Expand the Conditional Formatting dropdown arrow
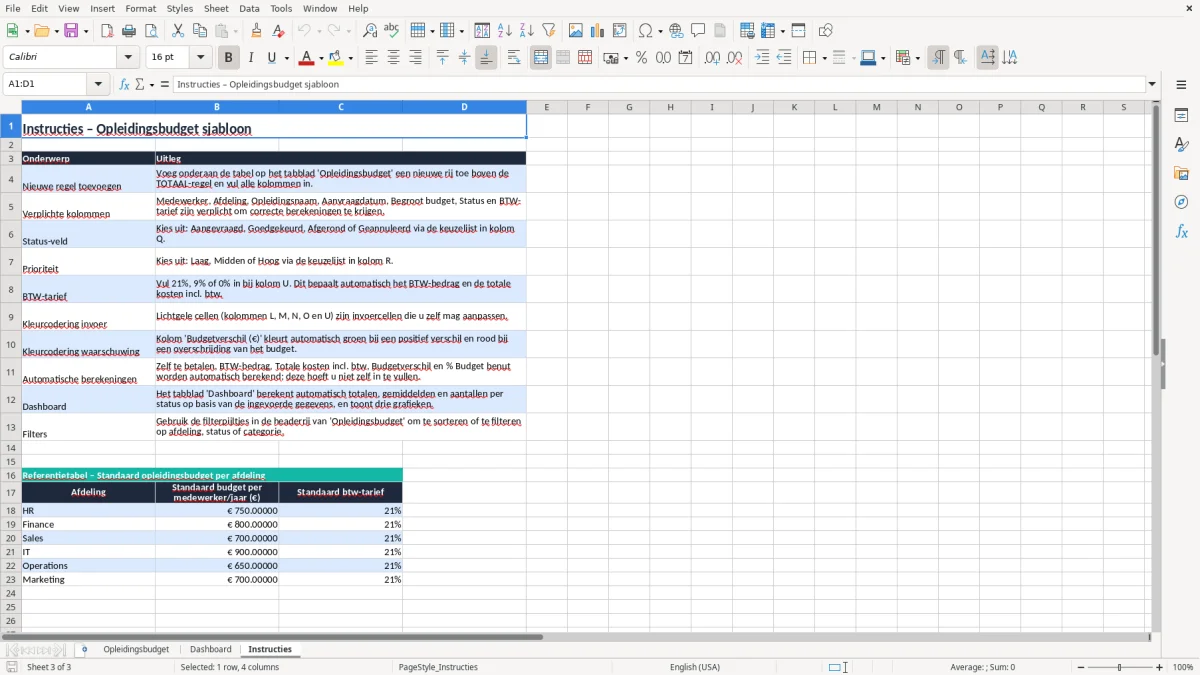Image resolution: width=1200 pixels, height=675 pixels. 917,58
